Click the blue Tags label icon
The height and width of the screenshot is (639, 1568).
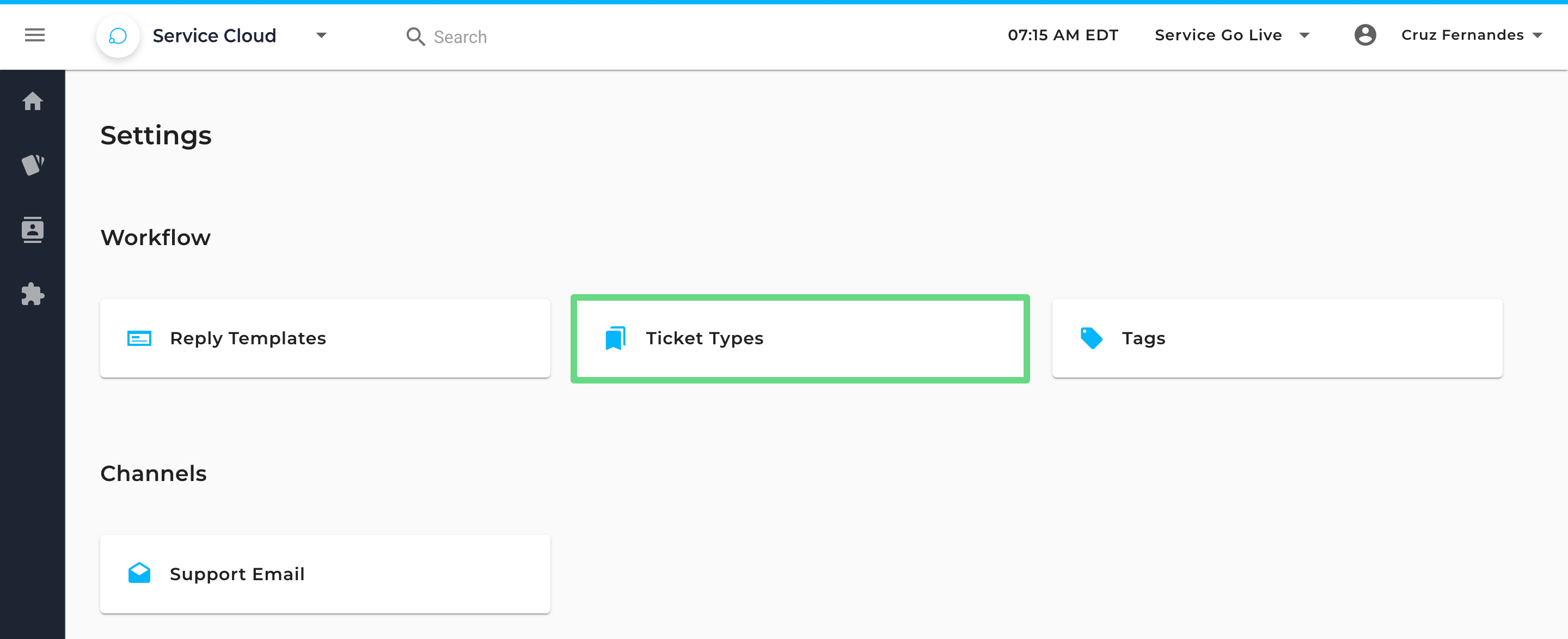point(1091,338)
